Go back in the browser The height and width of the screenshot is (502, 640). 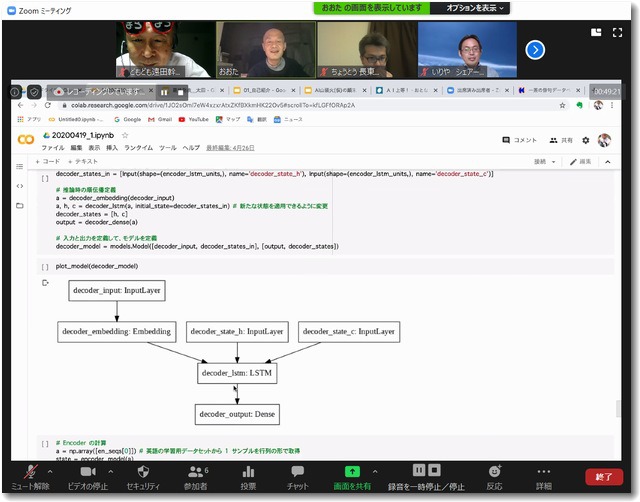(x=21, y=105)
